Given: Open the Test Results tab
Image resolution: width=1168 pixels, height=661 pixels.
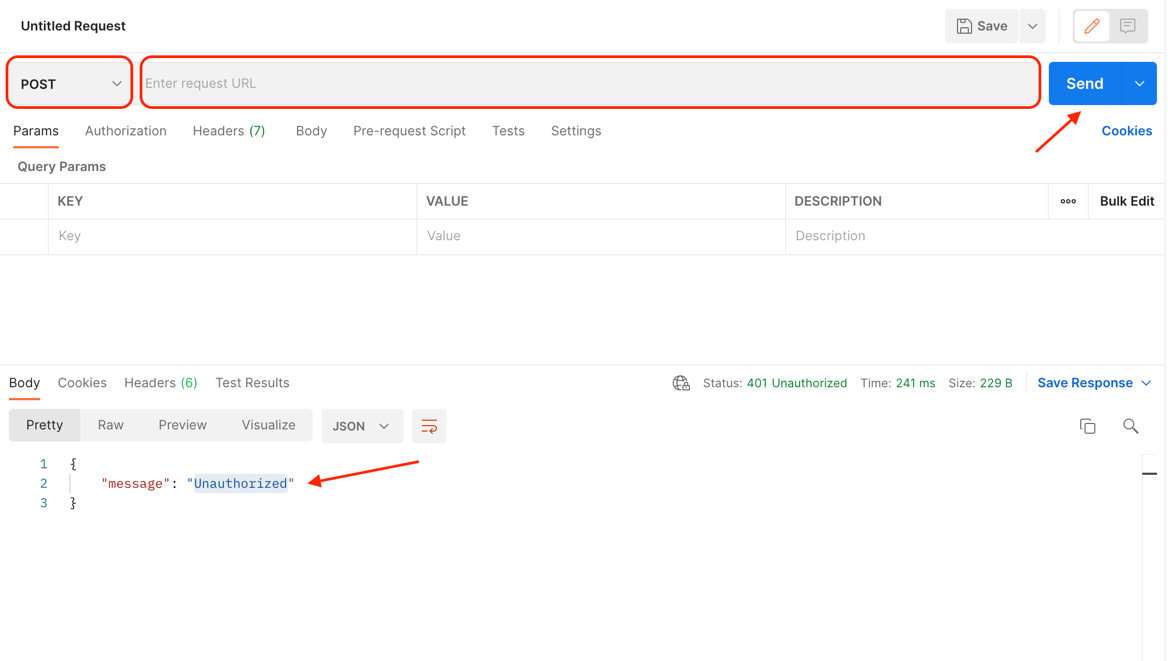Looking at the screenshot, I should (x=253, y=383).
